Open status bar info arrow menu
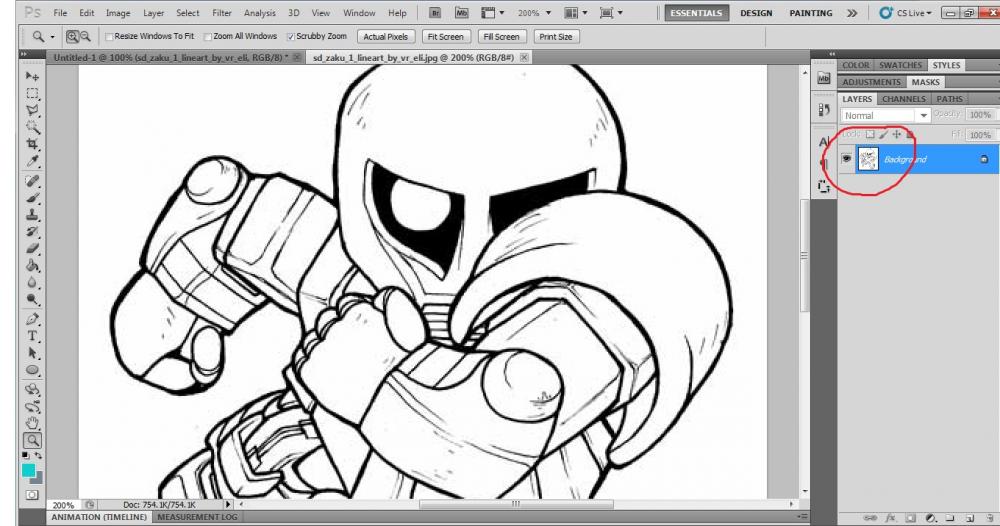The image size is (1000, 526). tap(228, 504)
